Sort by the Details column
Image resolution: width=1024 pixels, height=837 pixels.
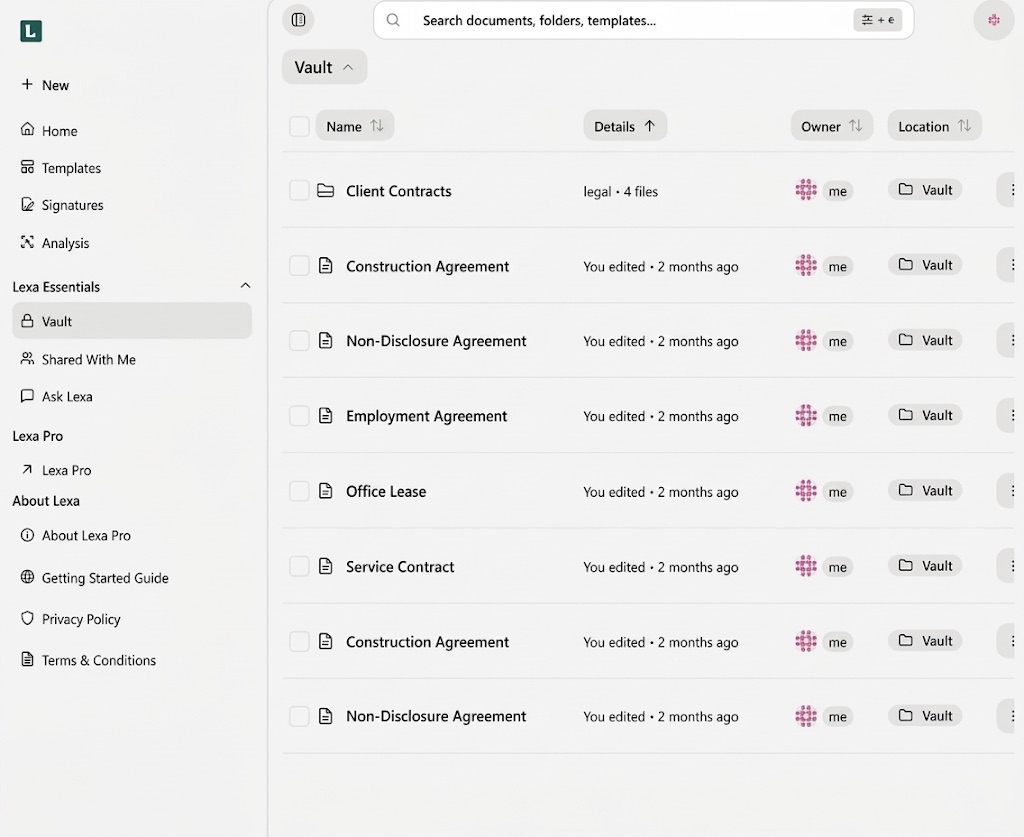tap(625, 126)
